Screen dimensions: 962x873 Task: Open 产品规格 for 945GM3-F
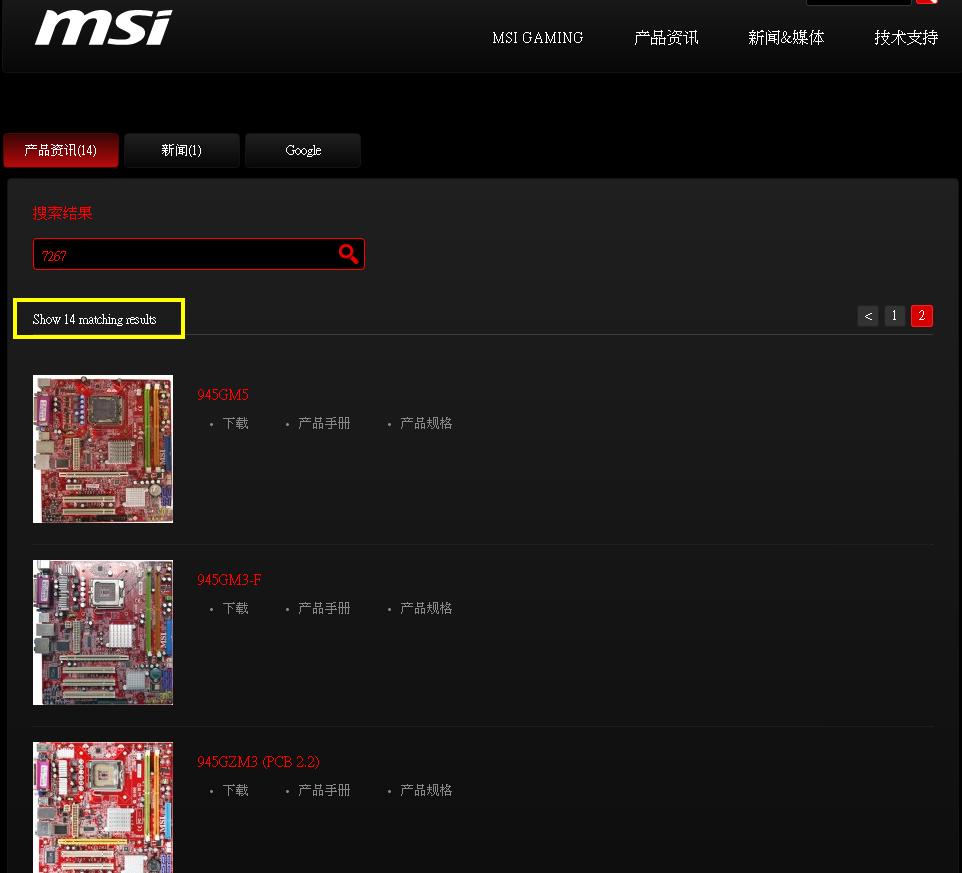coord(426,609)
